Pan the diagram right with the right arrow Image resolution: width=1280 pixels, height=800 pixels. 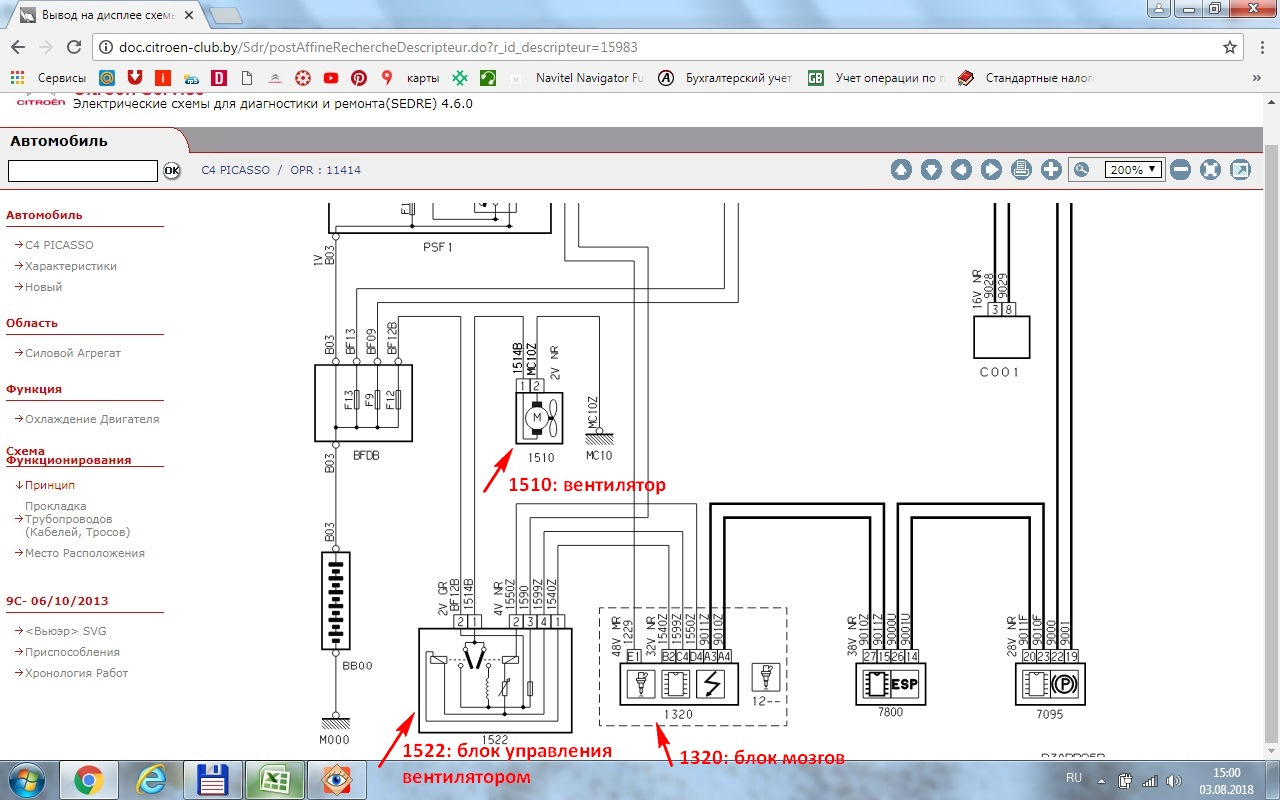click(x=991, y=170)
